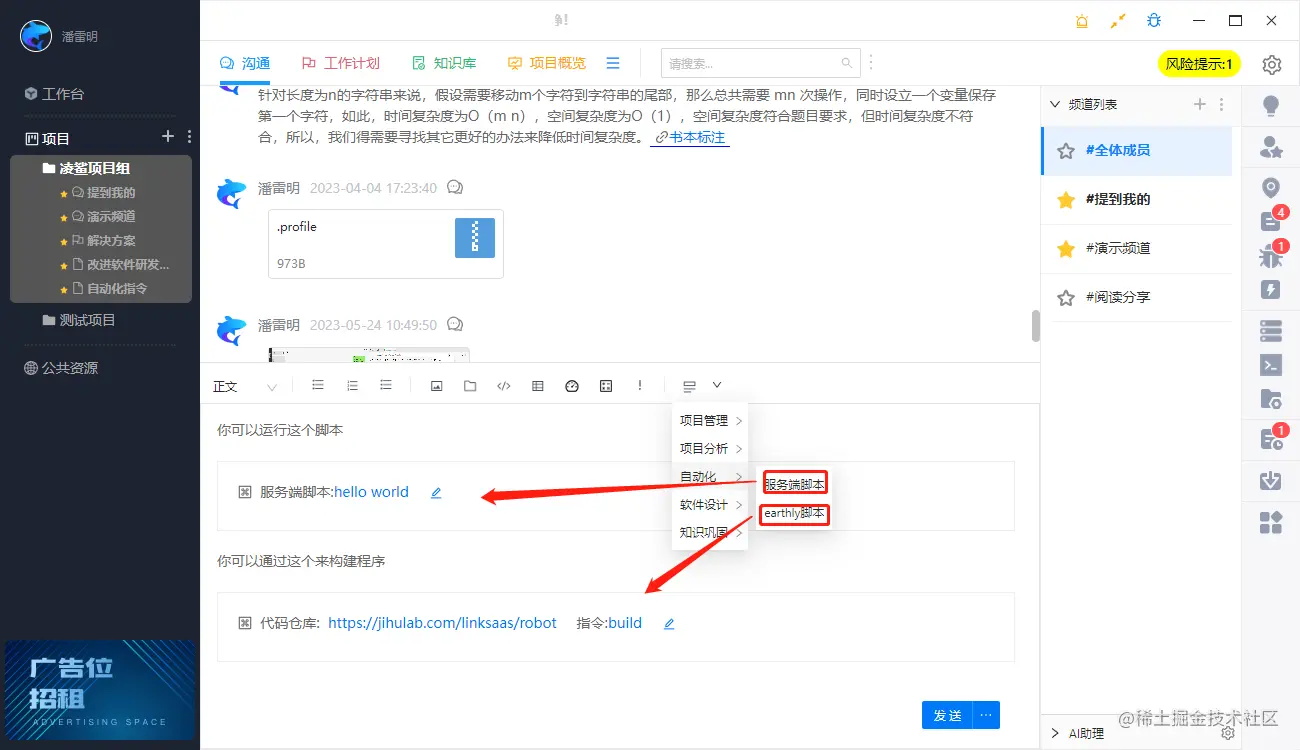1300x750 pixels.
Task: Open the 项目概览 tab
Action: coord(546,63)
